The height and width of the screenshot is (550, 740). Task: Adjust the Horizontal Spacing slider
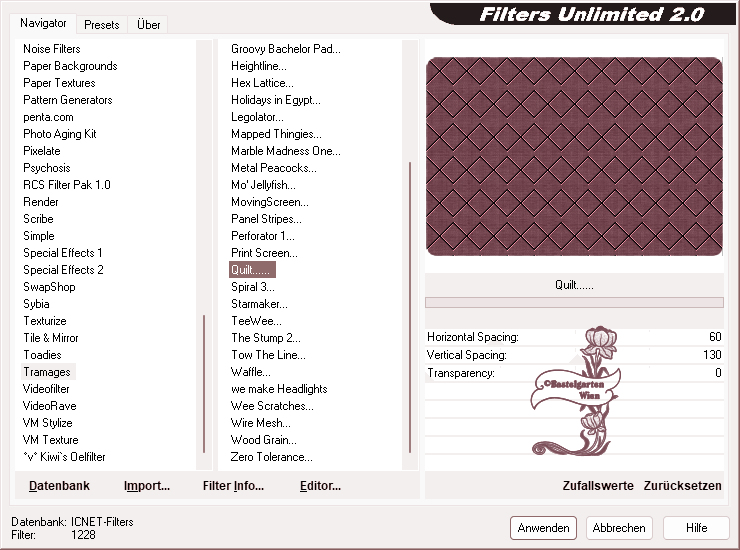click(574, 337)
